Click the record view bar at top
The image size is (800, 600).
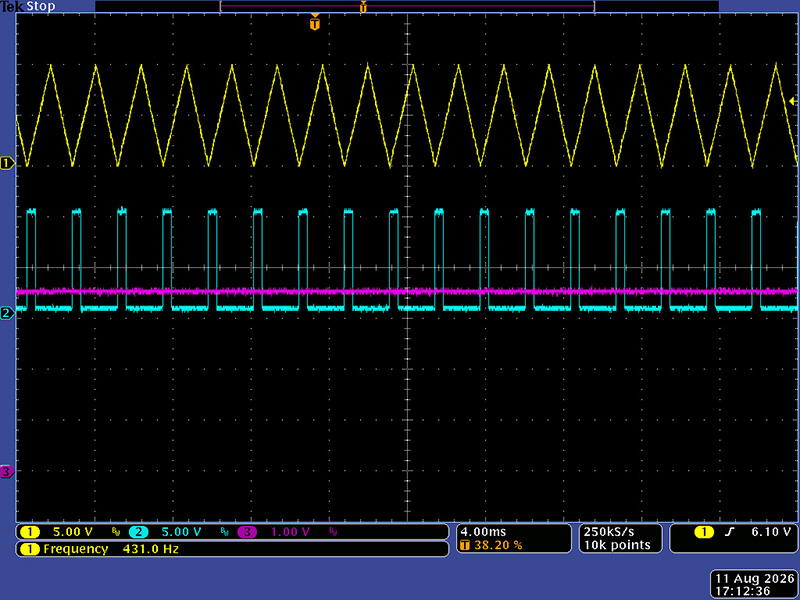407,6
